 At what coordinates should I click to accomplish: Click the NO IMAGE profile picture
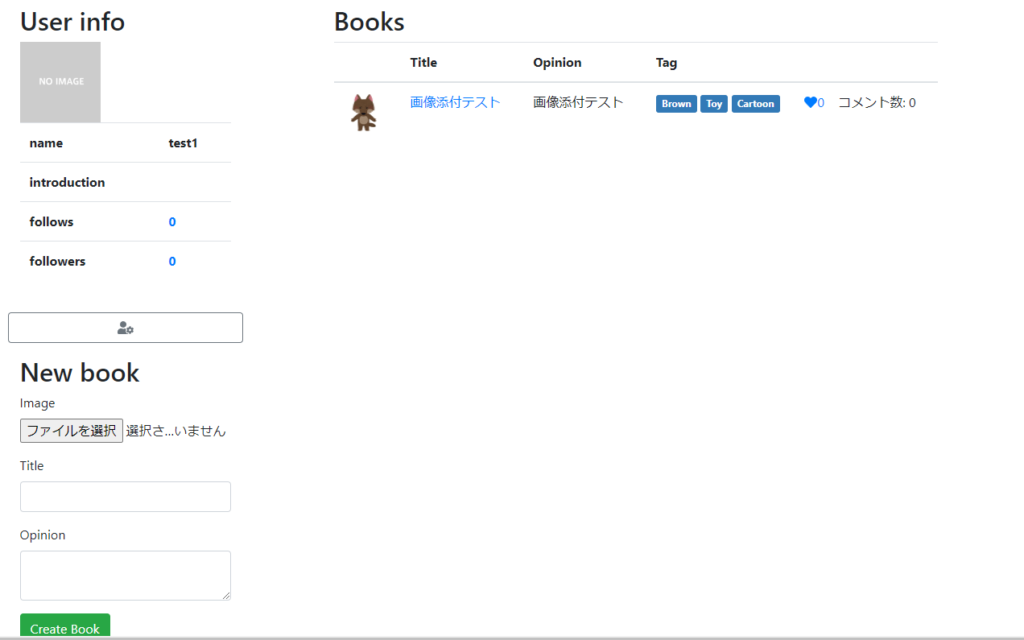click(60, 82)
